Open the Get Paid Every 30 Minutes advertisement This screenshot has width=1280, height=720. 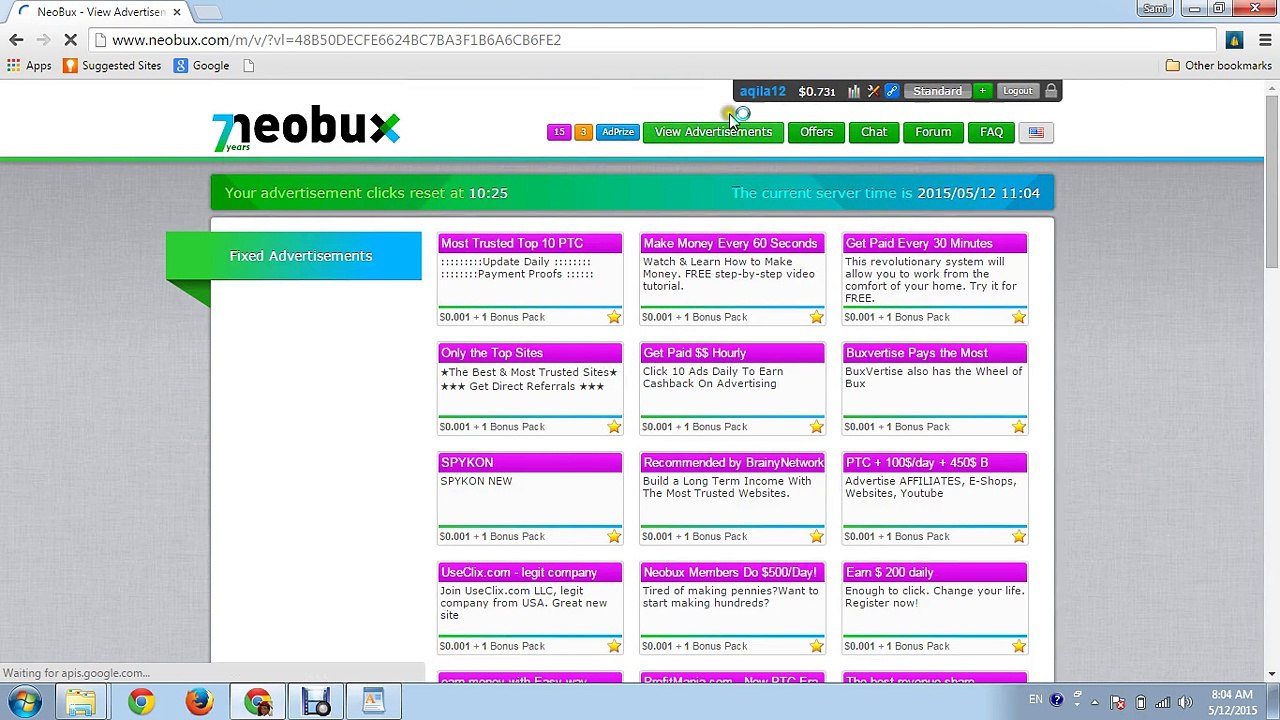click(934, 279)
